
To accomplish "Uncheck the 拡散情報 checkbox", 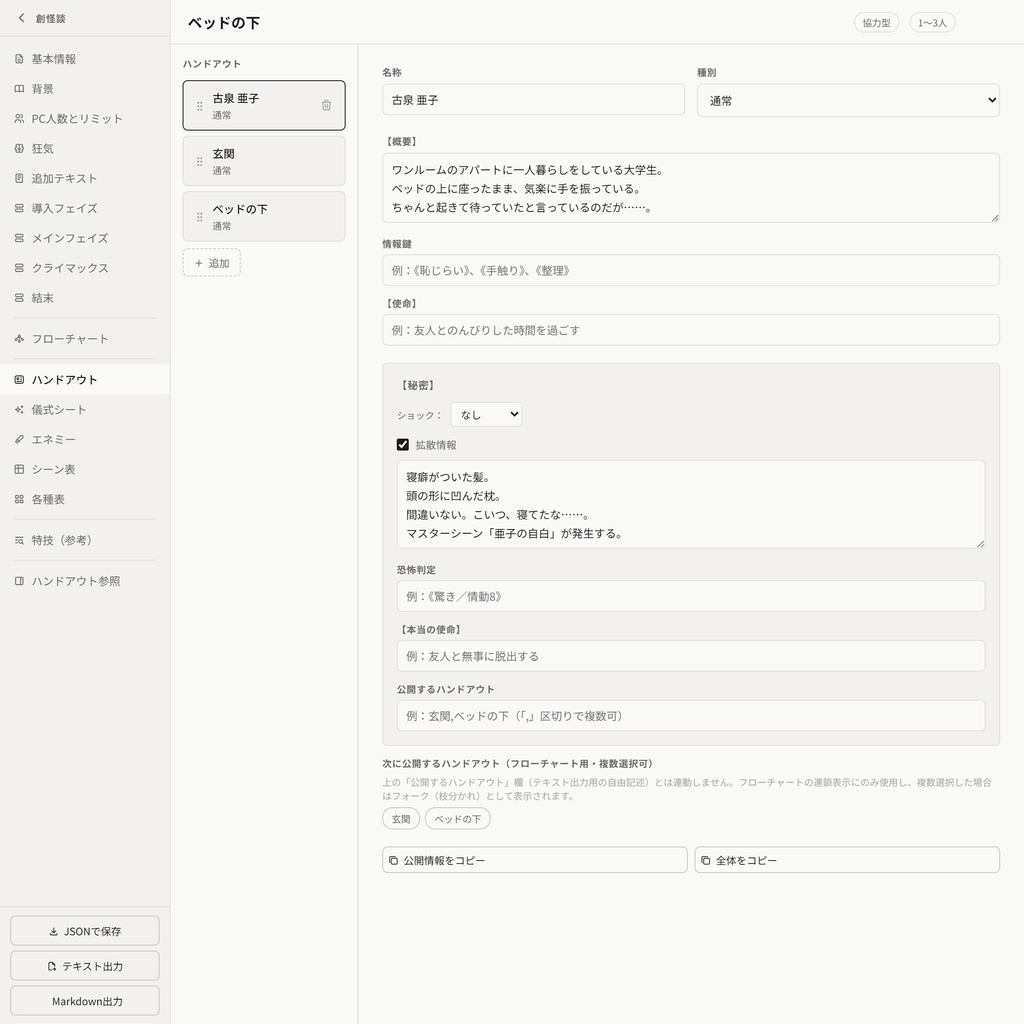I will pyautogui.click(x=403, y=445).
